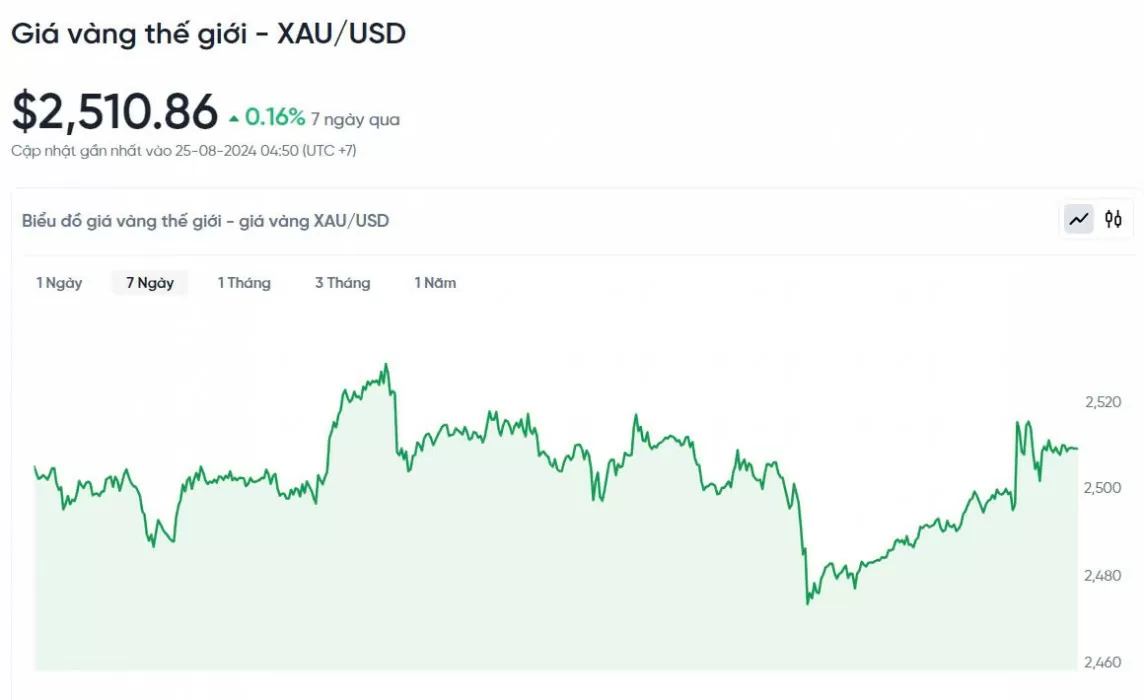Select the 7 Ngày time range
Viewport: 1144px width, 700px height.
pos(150,282)
